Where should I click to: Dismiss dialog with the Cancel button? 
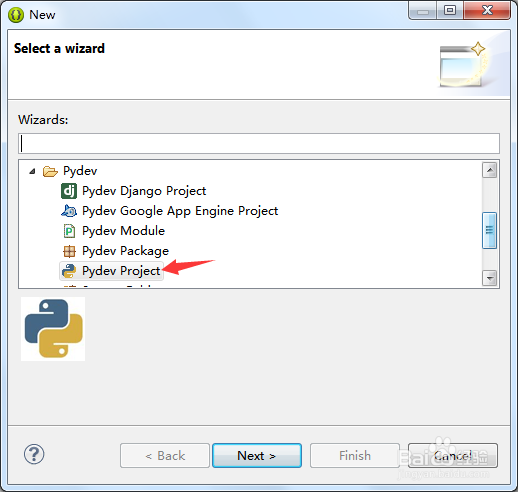[453, 455]
